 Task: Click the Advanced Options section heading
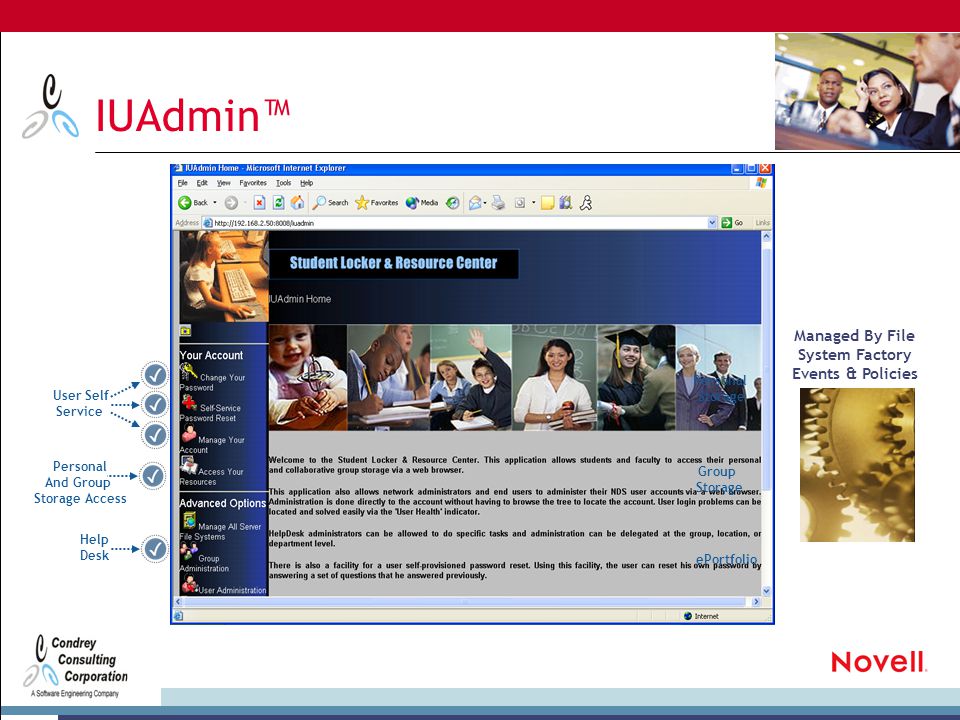click(223, 503)
